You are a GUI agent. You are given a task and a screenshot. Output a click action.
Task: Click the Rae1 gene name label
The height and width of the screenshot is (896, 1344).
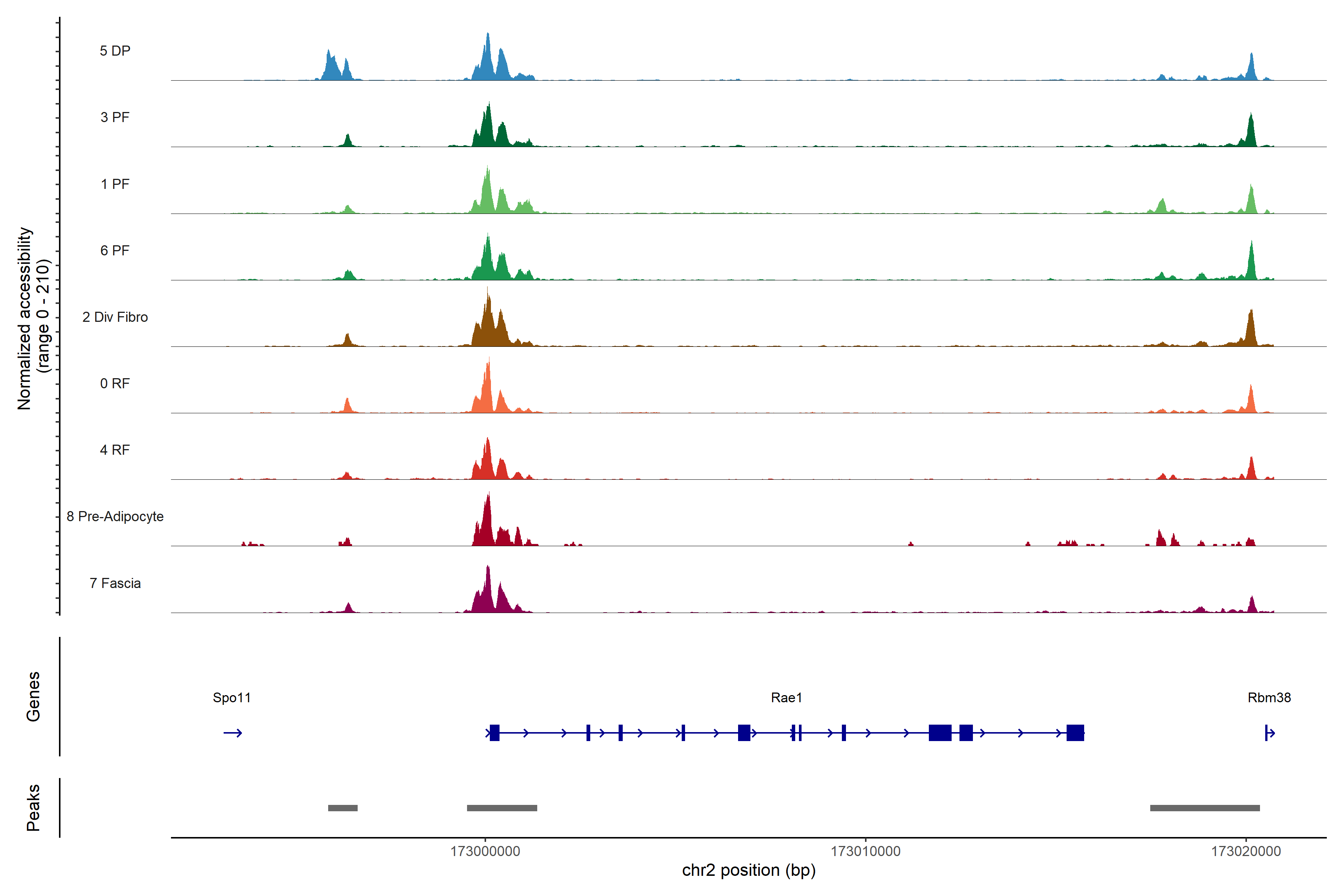pos(786,698)
